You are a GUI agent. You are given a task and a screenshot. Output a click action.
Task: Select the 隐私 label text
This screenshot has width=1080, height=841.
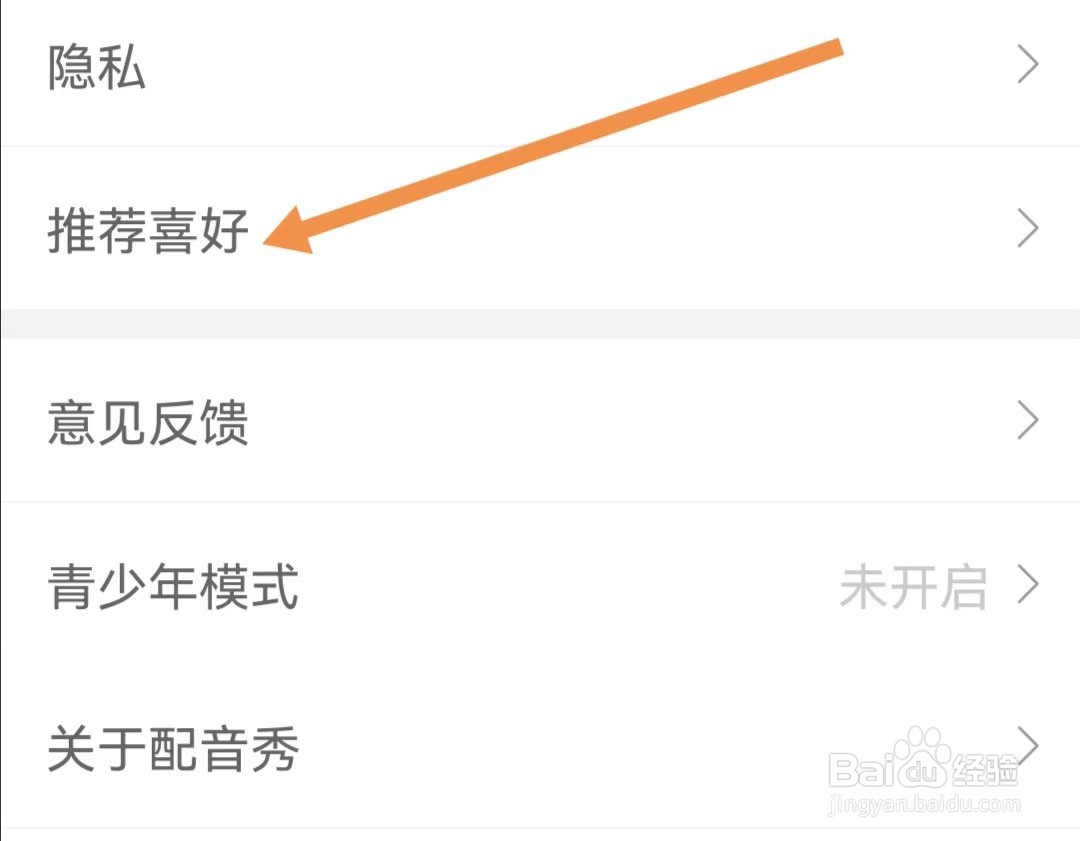coord(96,67)
